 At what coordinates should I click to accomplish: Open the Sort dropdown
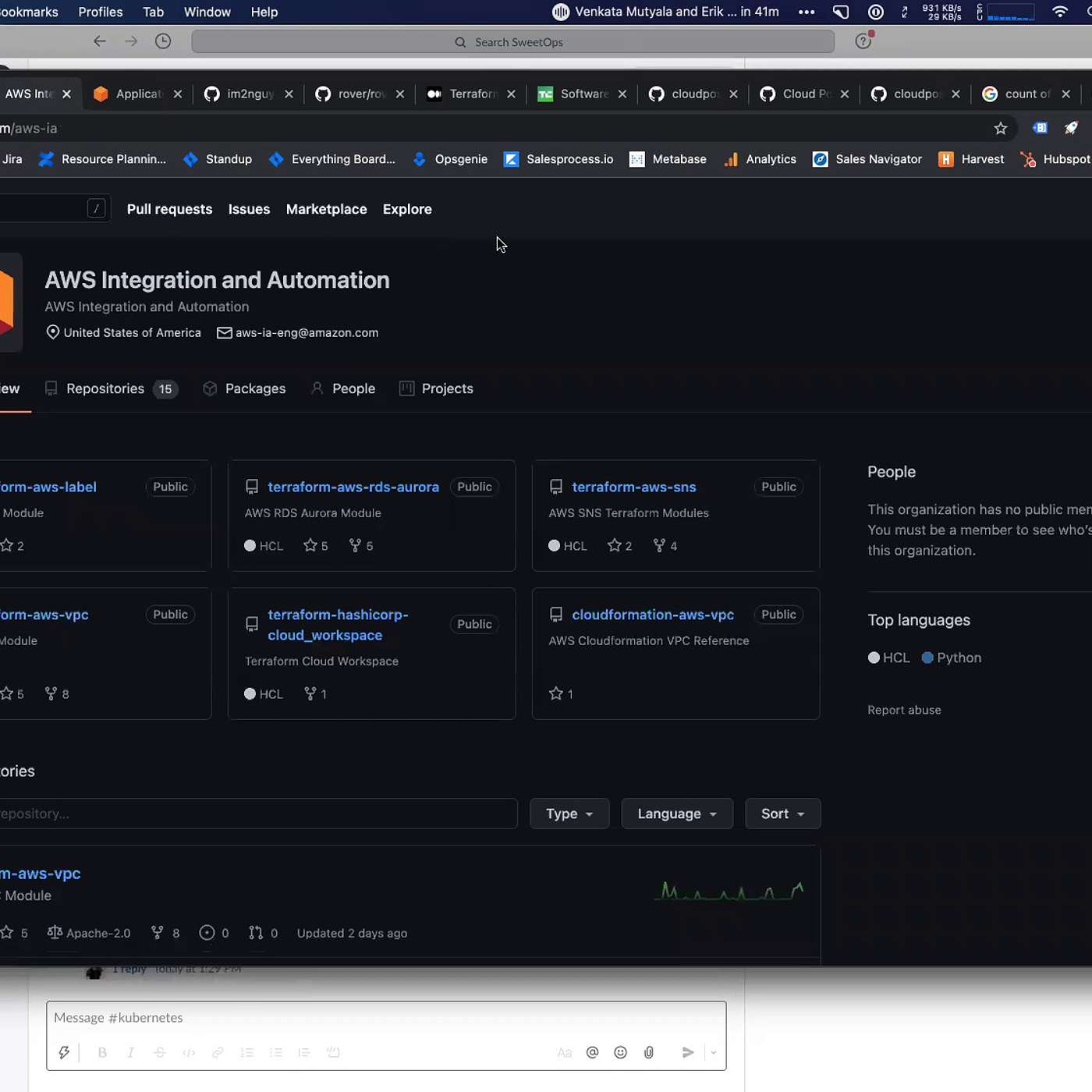click(x=782, y=814)
